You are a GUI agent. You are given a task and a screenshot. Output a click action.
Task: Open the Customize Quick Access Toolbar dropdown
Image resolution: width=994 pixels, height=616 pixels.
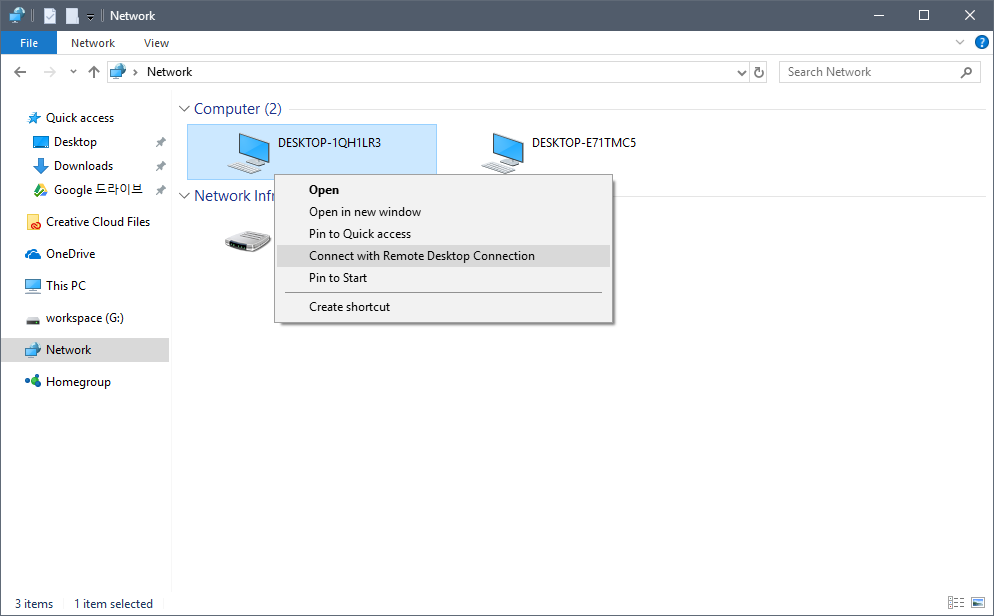click(91, 16)
